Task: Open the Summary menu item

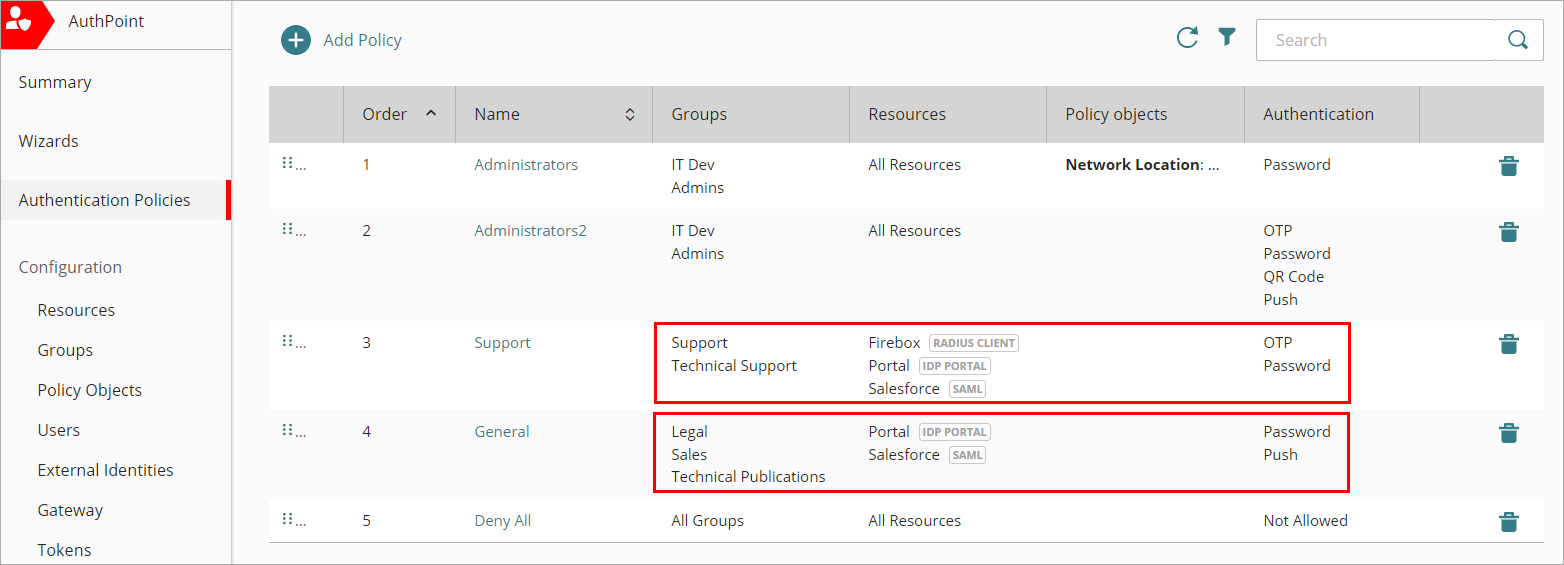Action: (x=55, y=82)
